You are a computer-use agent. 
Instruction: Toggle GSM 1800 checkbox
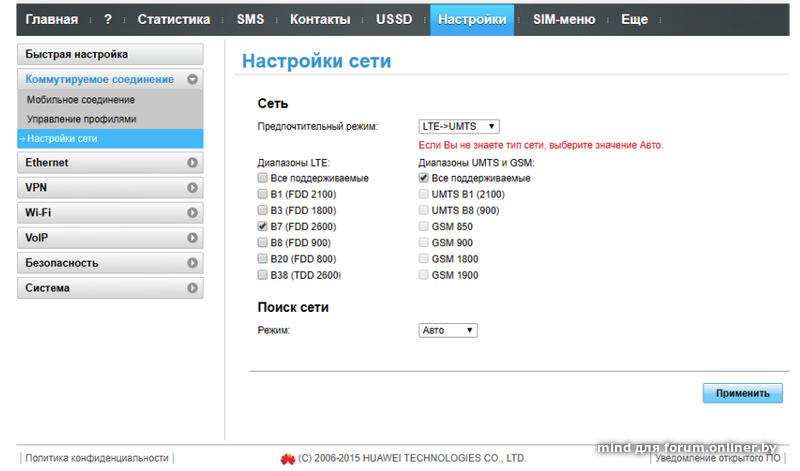(x=423, y=259)
